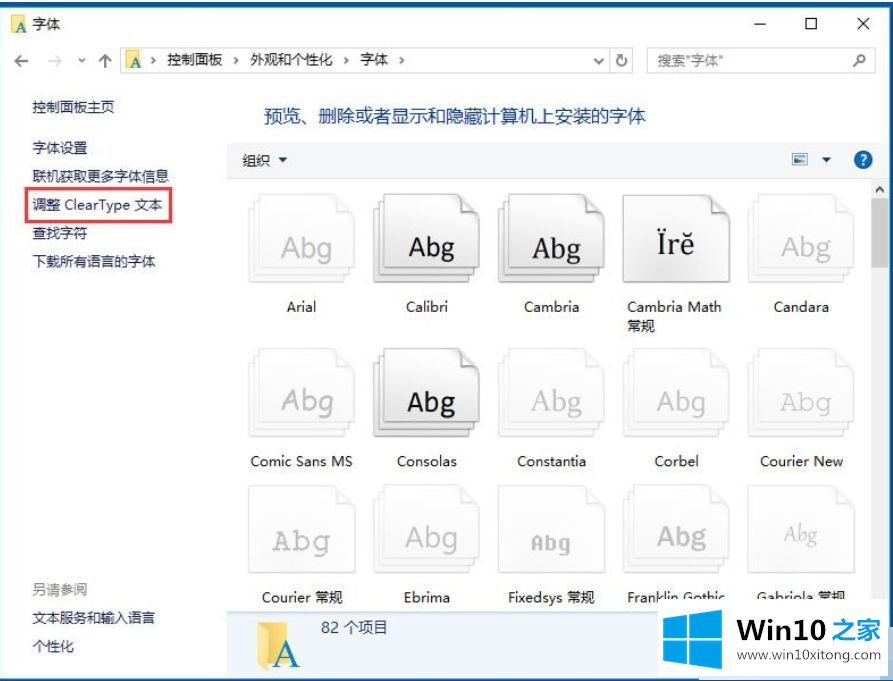Minimize the 字体 window

[x=760, y=24]
